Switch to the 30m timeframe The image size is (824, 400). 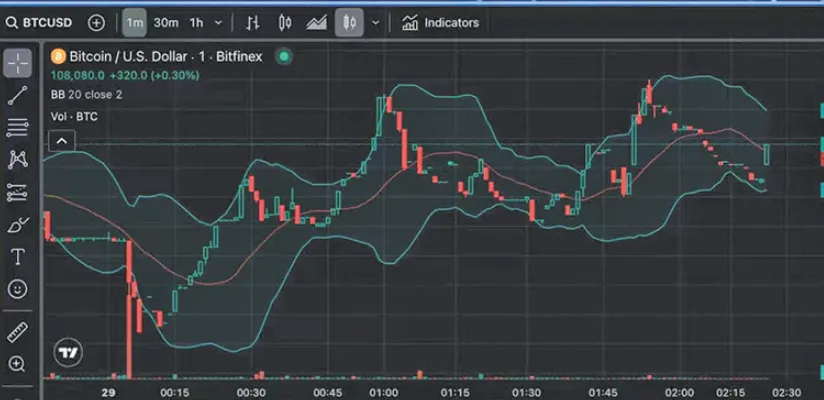(x=166, y=23)
